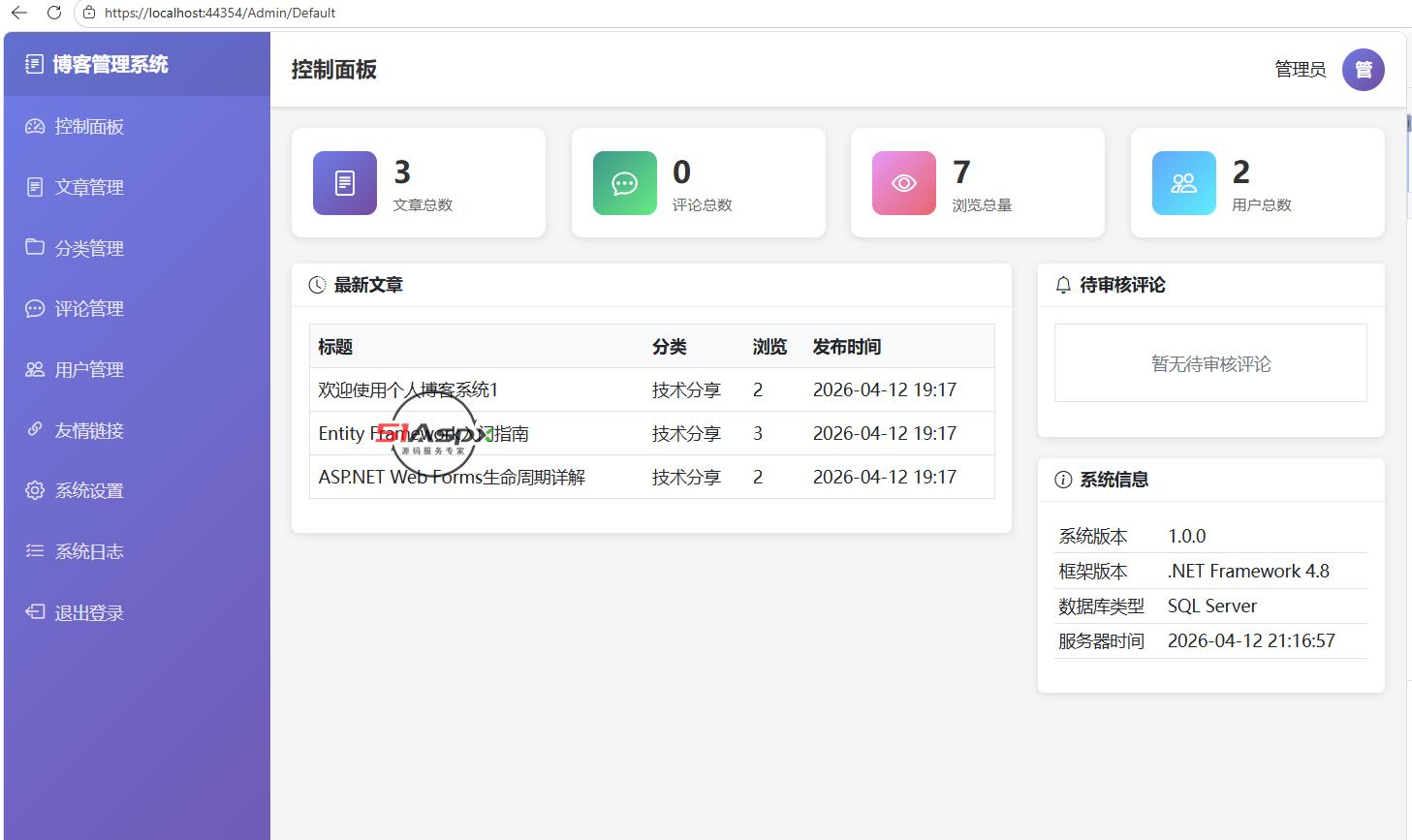Click the clock icon beside 最新文章
The width and height of the screenshot is (1412, 840).
coord(317,285)
